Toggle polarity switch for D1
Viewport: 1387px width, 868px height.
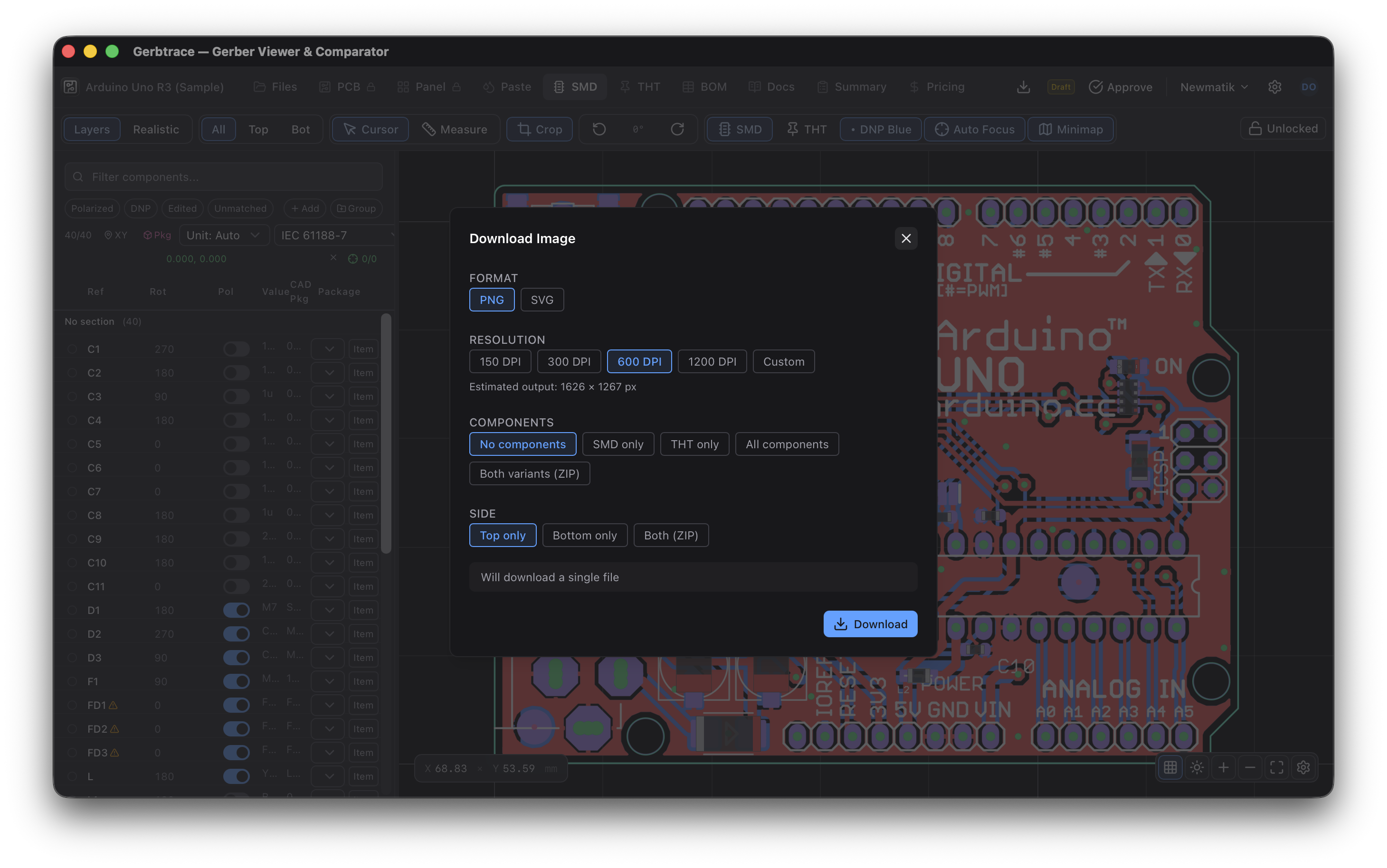click(x=236, y=610)
